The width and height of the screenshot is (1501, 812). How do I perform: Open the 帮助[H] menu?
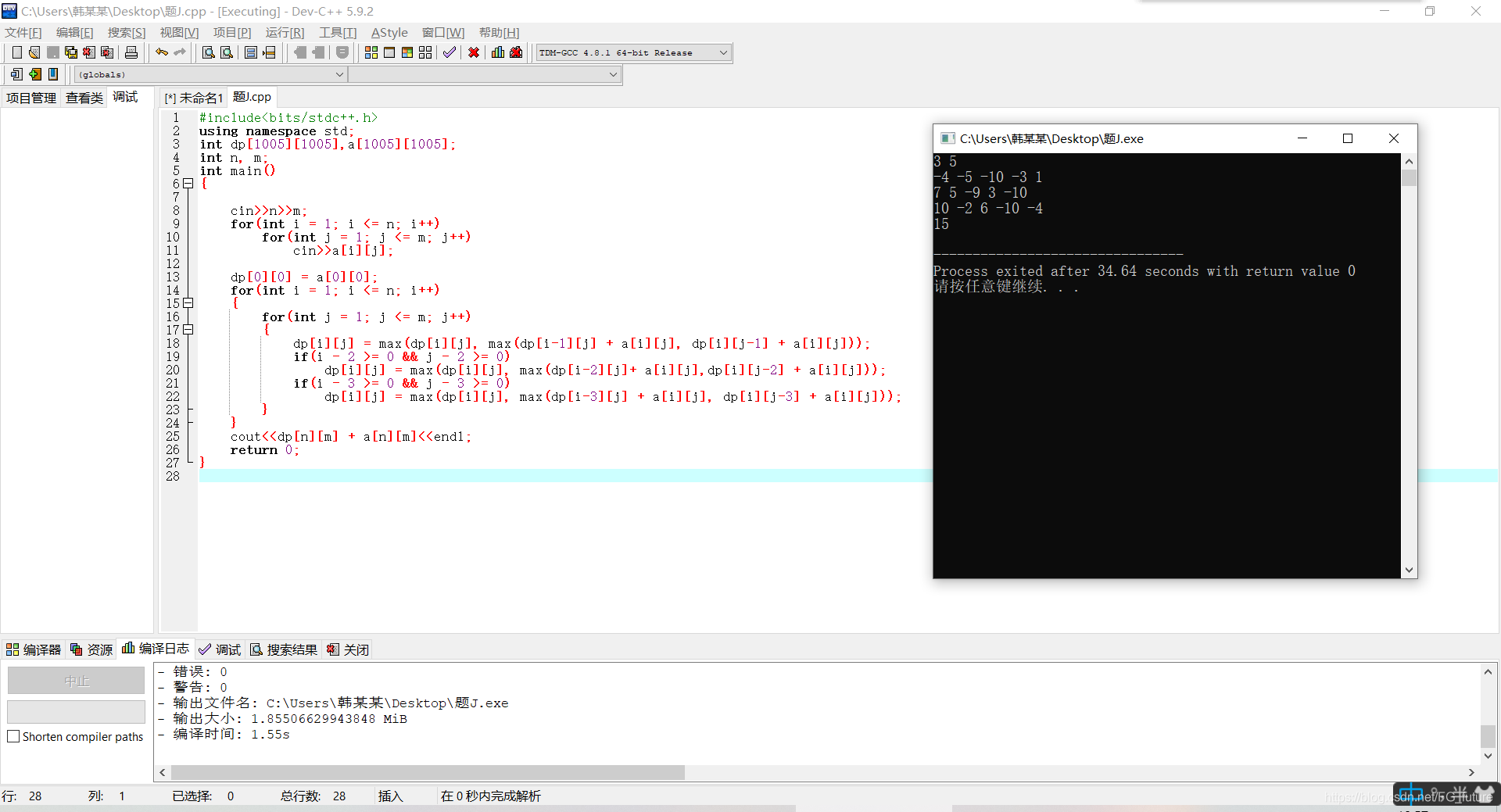499,32
